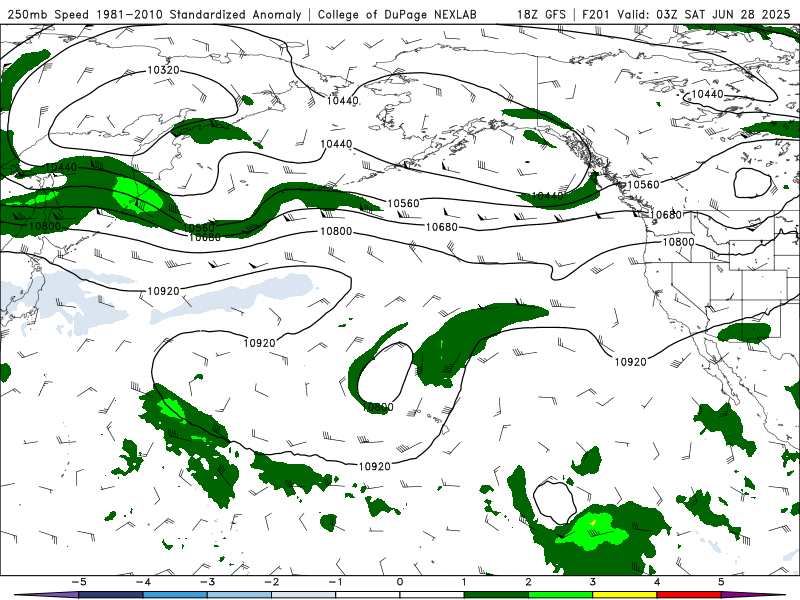Click the '−3' colorbar tick label
The image size is (800, 600).
(207, 582)
